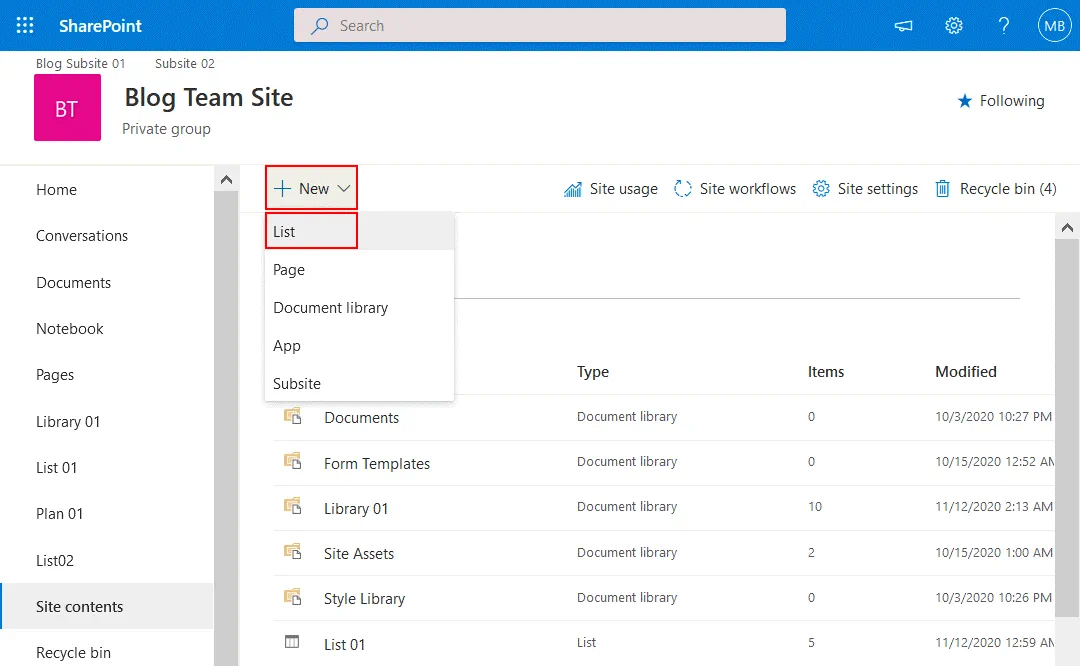Click the BT site logo tile
1080x666 pixels.
click(67, 108)
